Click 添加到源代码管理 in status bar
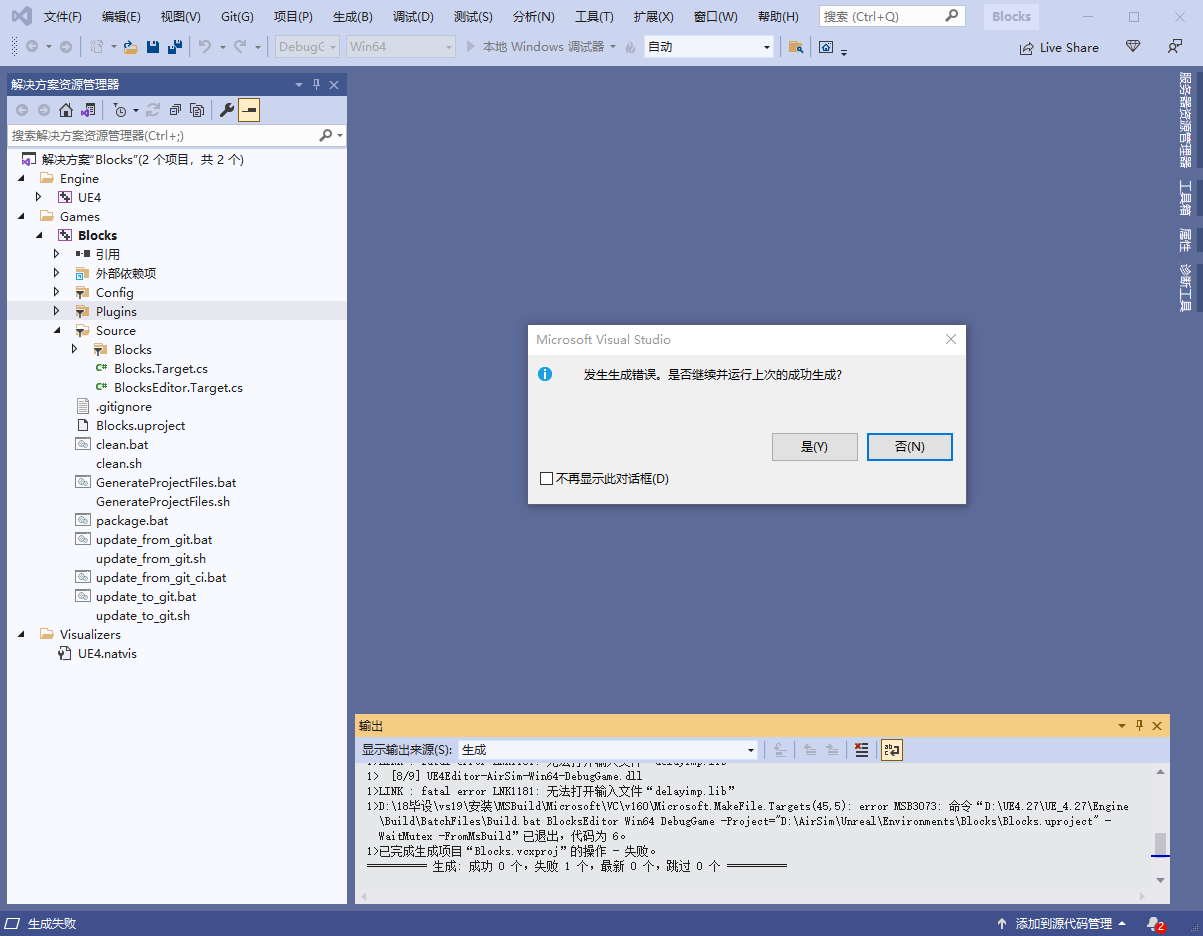The width and height of the screenshot is (1203, 936). click(x=1062, y=924)
